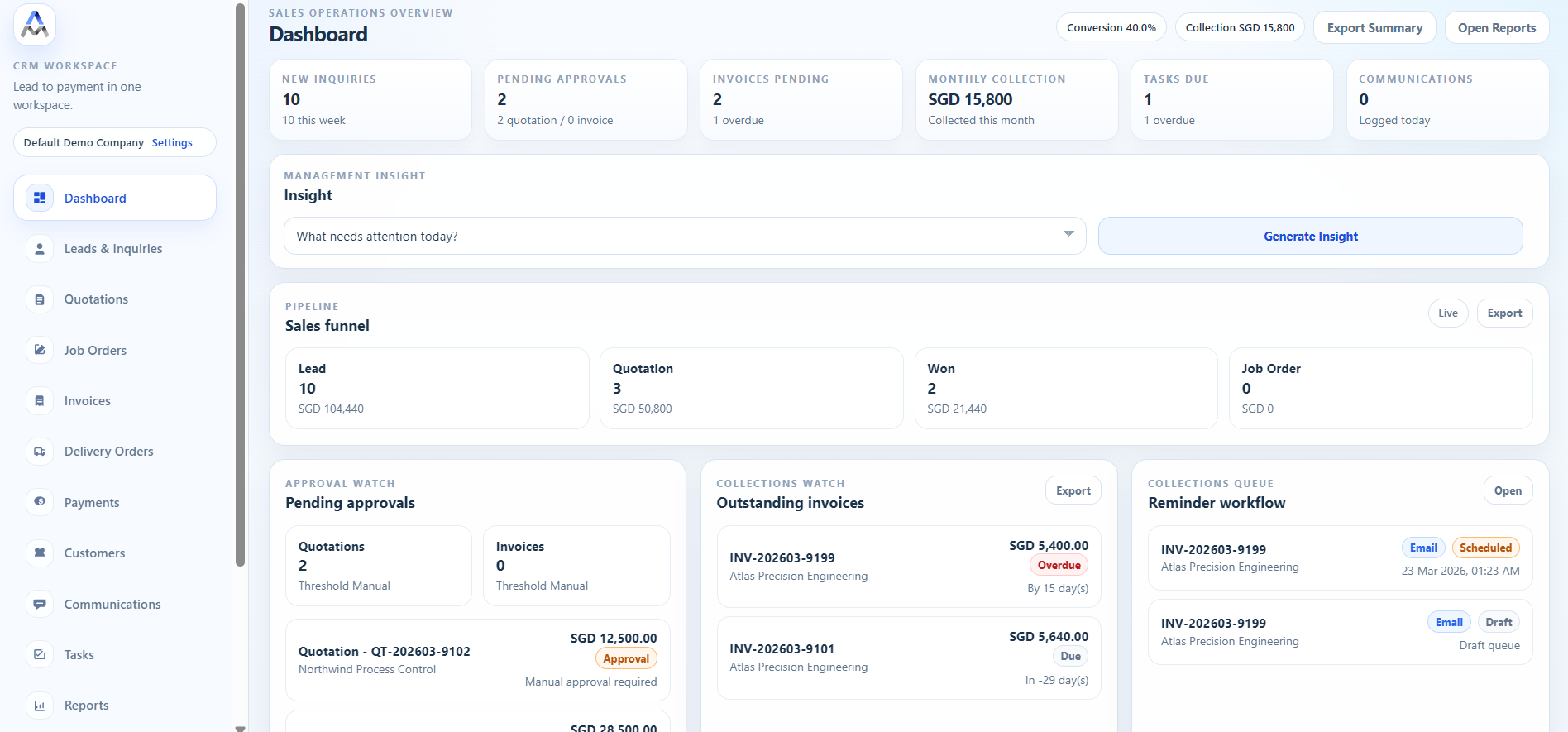
Task: Click the Tasks checkbox icon in sidebar
Action: 40,654
